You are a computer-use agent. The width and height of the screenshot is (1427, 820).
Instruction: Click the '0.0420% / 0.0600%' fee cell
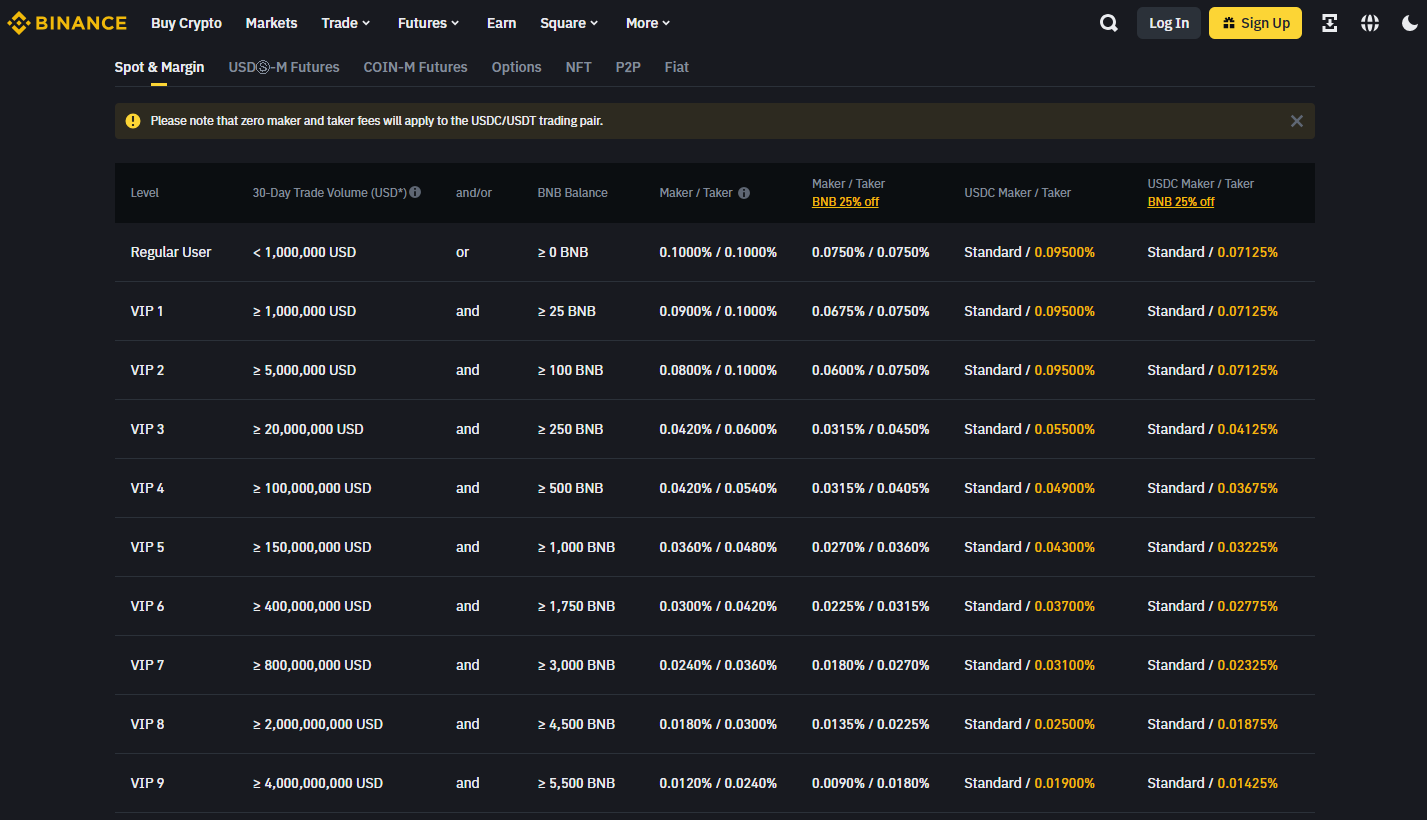click(x=718, y=429)
